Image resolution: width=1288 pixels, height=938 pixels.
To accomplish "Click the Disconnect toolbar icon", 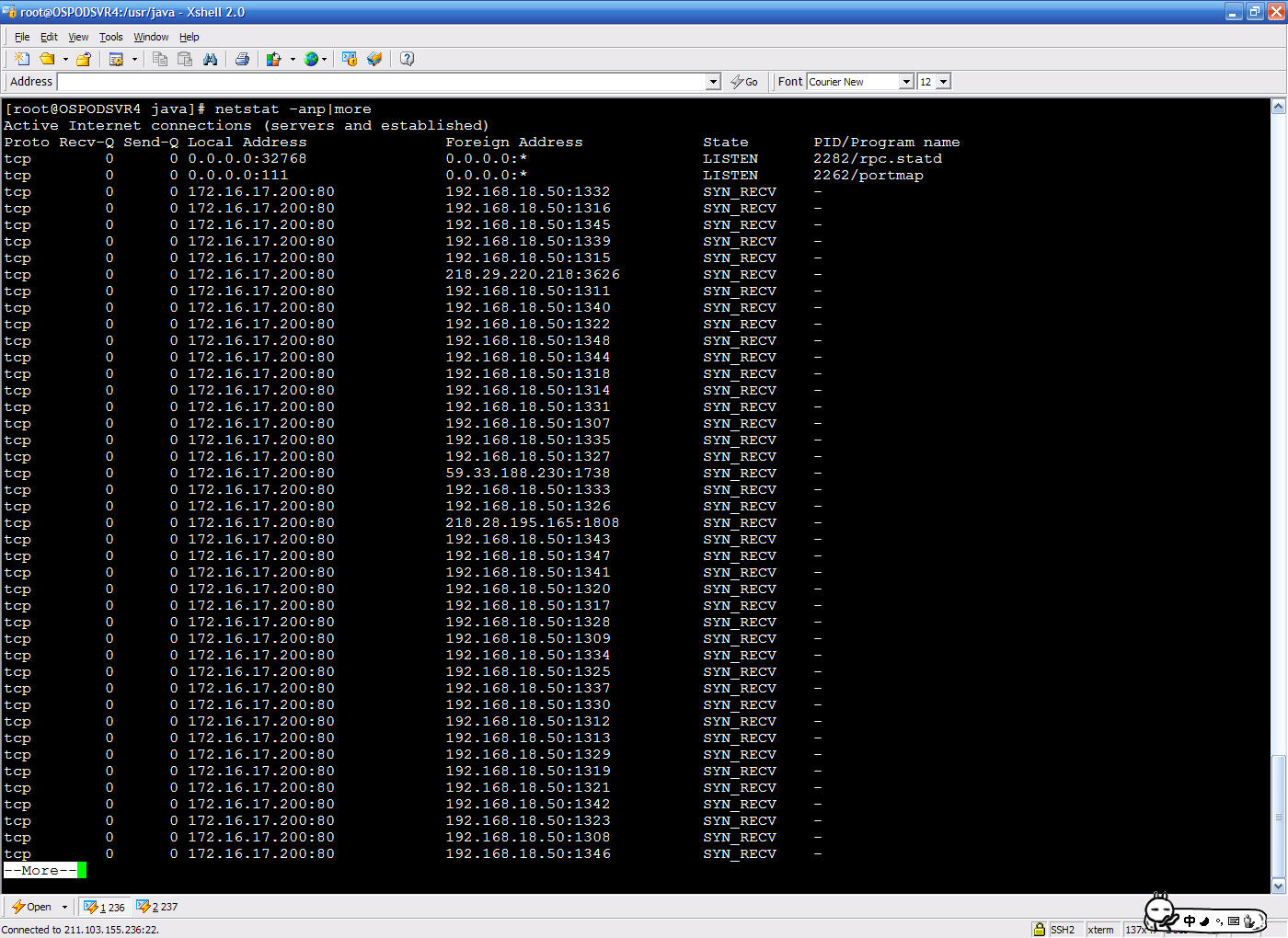I will pyautogui.click(x=84, y=59).
